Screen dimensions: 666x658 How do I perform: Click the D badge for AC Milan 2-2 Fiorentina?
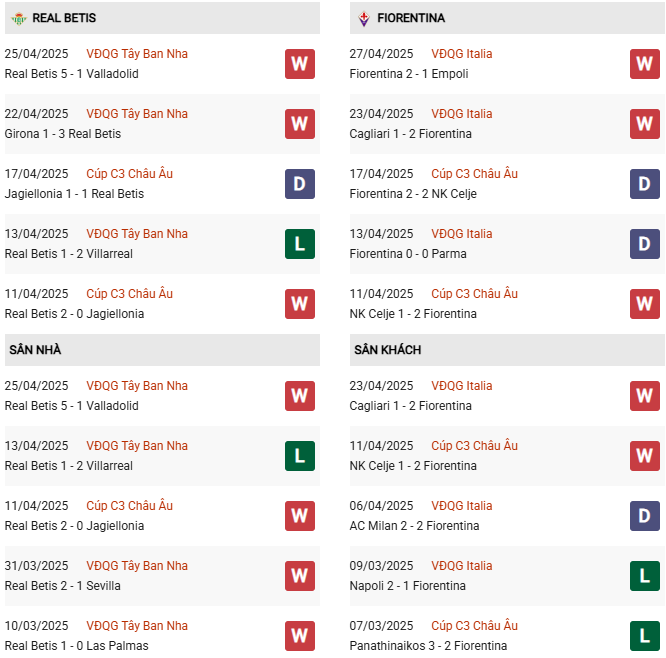tap(645, 516)
